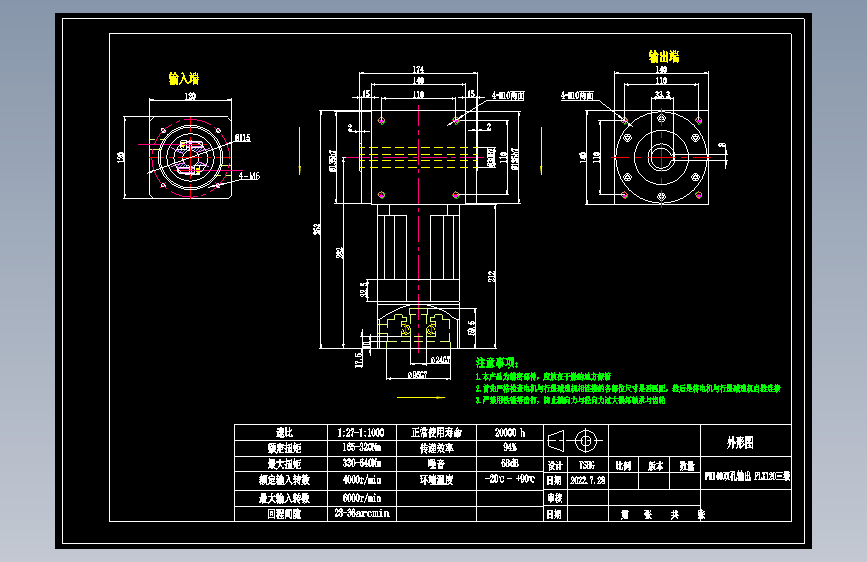Select the 额定输入转数 label cell
Viewport: 867px width, 562px height.
(x=281, y=480)
